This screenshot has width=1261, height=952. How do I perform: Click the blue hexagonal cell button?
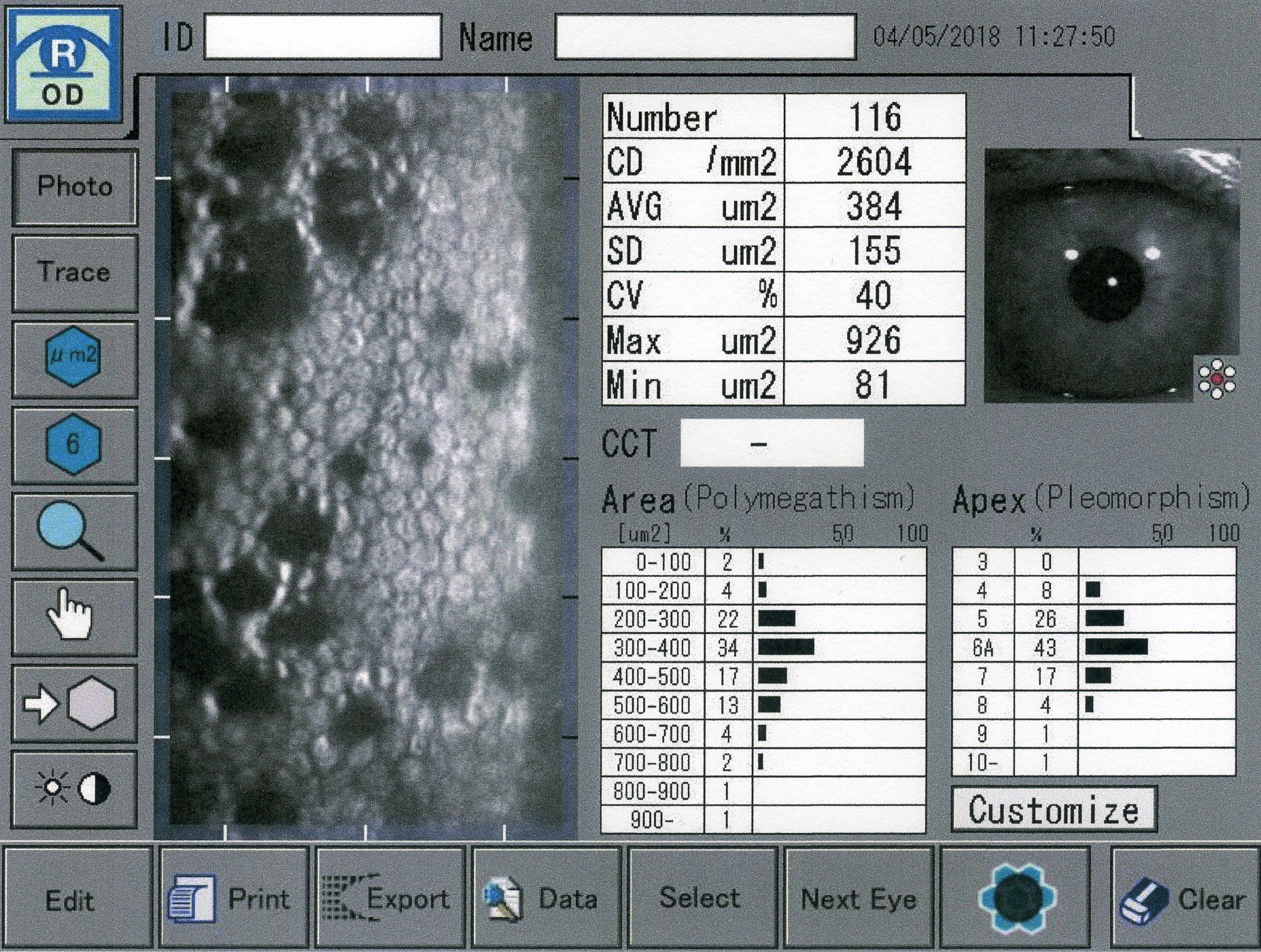coord(1016,898)
